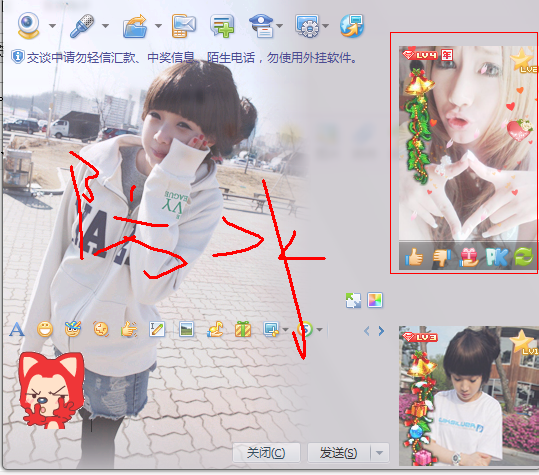Image resolution: width=539 pixels, height=475 pixels.
Task: Open the dropdown next to the remote desktop icon
Action: (x=325, y=26)
